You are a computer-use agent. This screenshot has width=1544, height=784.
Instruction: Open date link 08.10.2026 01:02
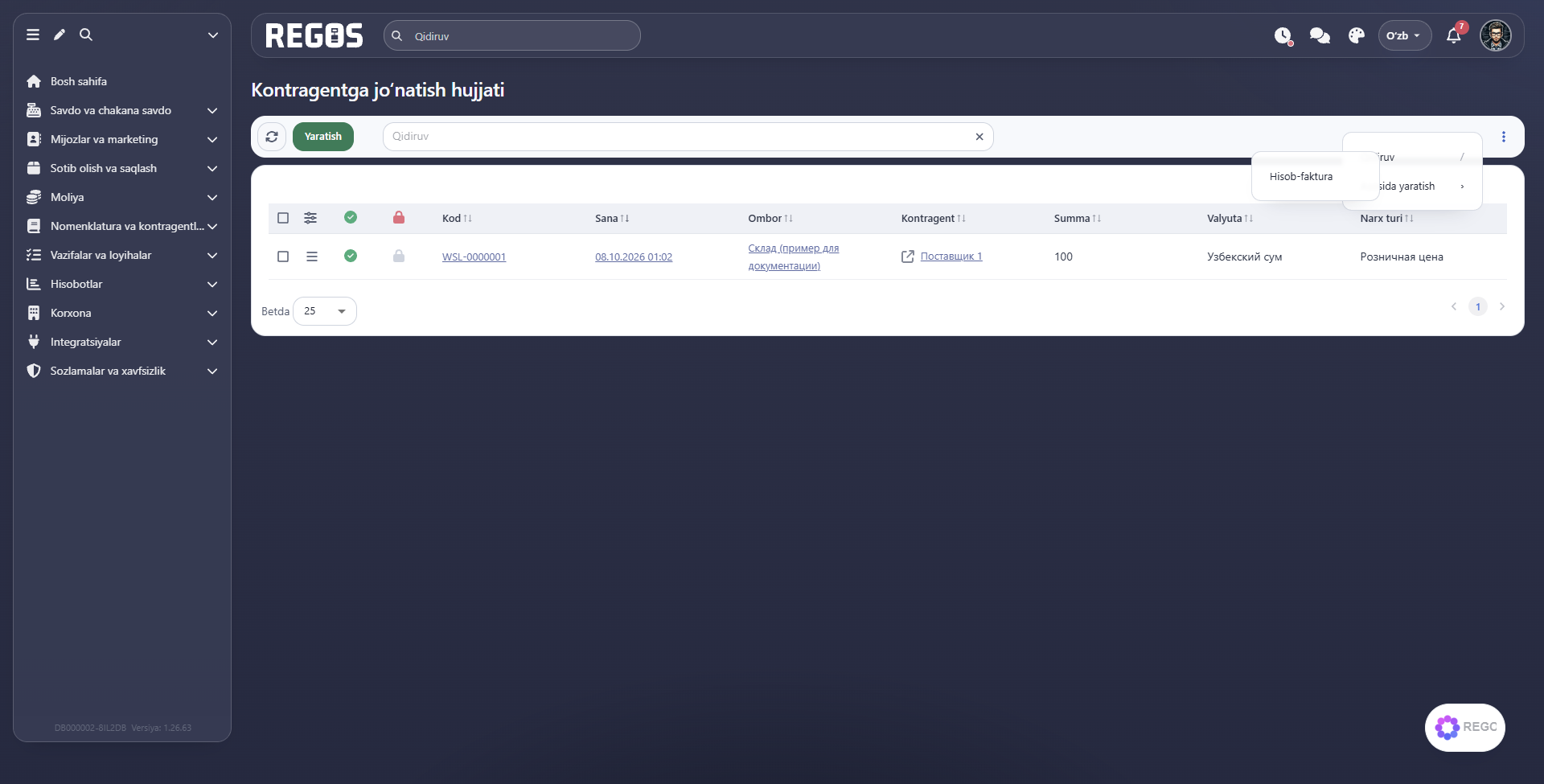coord(634,257)
